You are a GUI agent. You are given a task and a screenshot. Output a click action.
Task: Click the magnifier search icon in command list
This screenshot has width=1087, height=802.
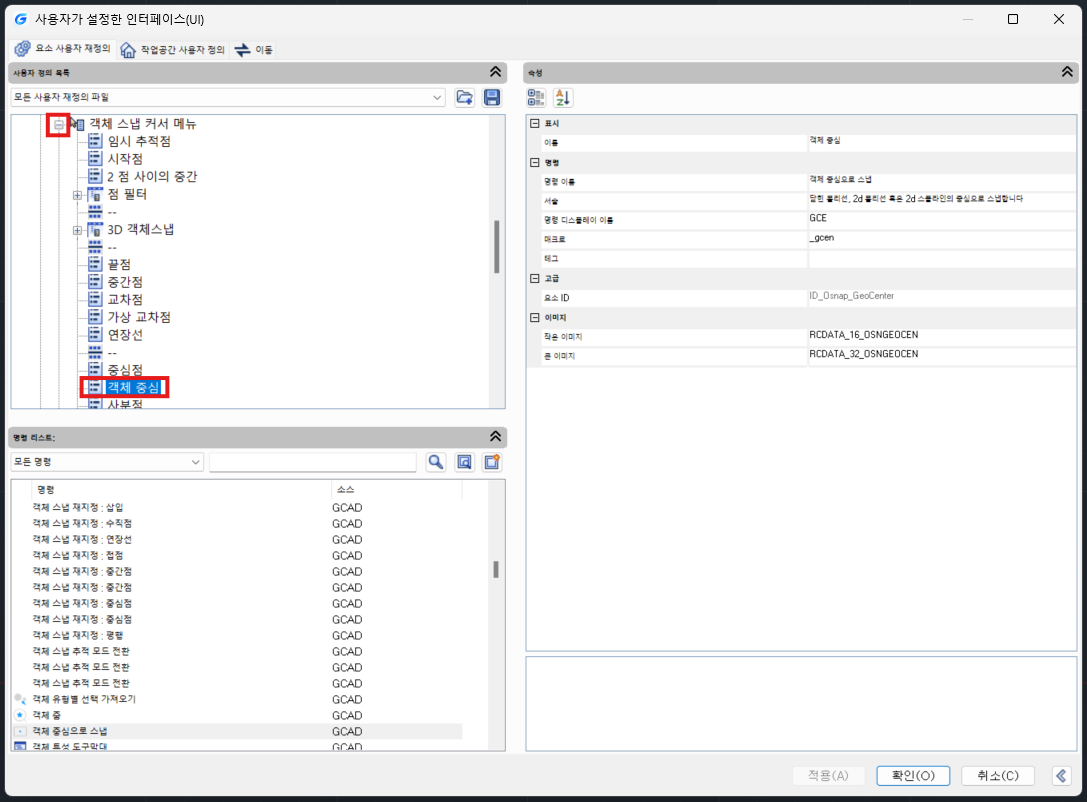point(436,461)
